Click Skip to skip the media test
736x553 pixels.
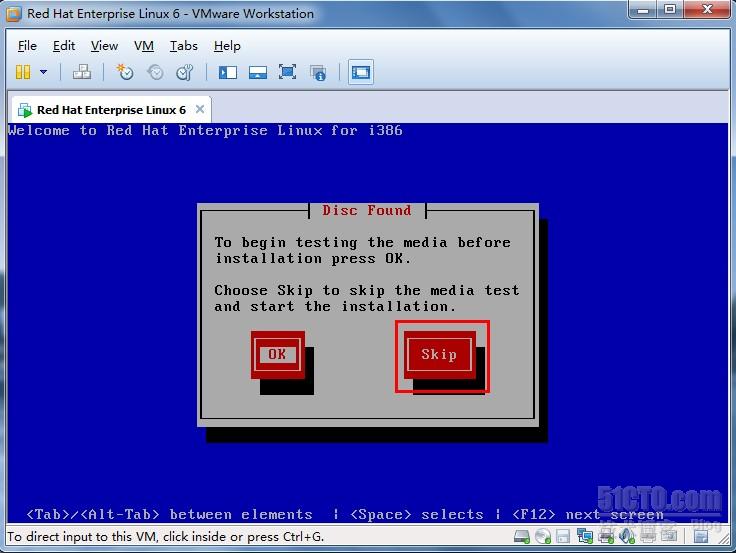[439, 354]
